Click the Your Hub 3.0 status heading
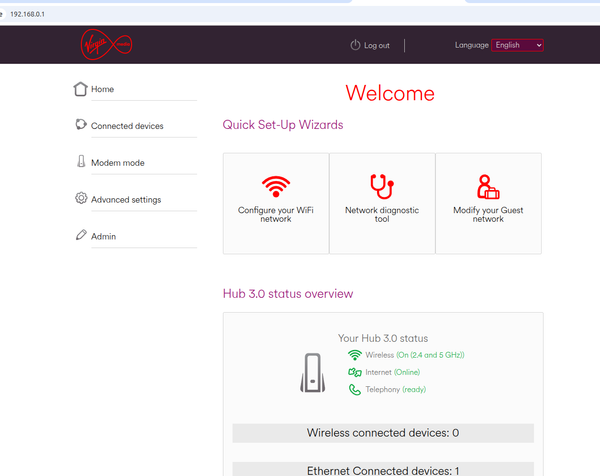The height and width of the screenshot is (476, 600). [x=383, y=338]
